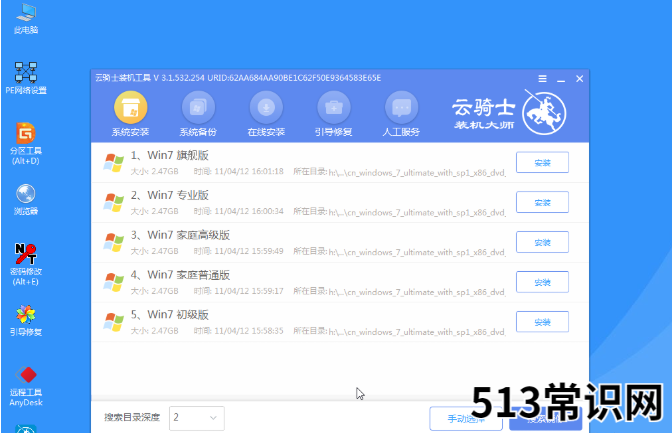
Task: Click the title bar version text V 3.1.532.254
Action: (x=179, y=78)
